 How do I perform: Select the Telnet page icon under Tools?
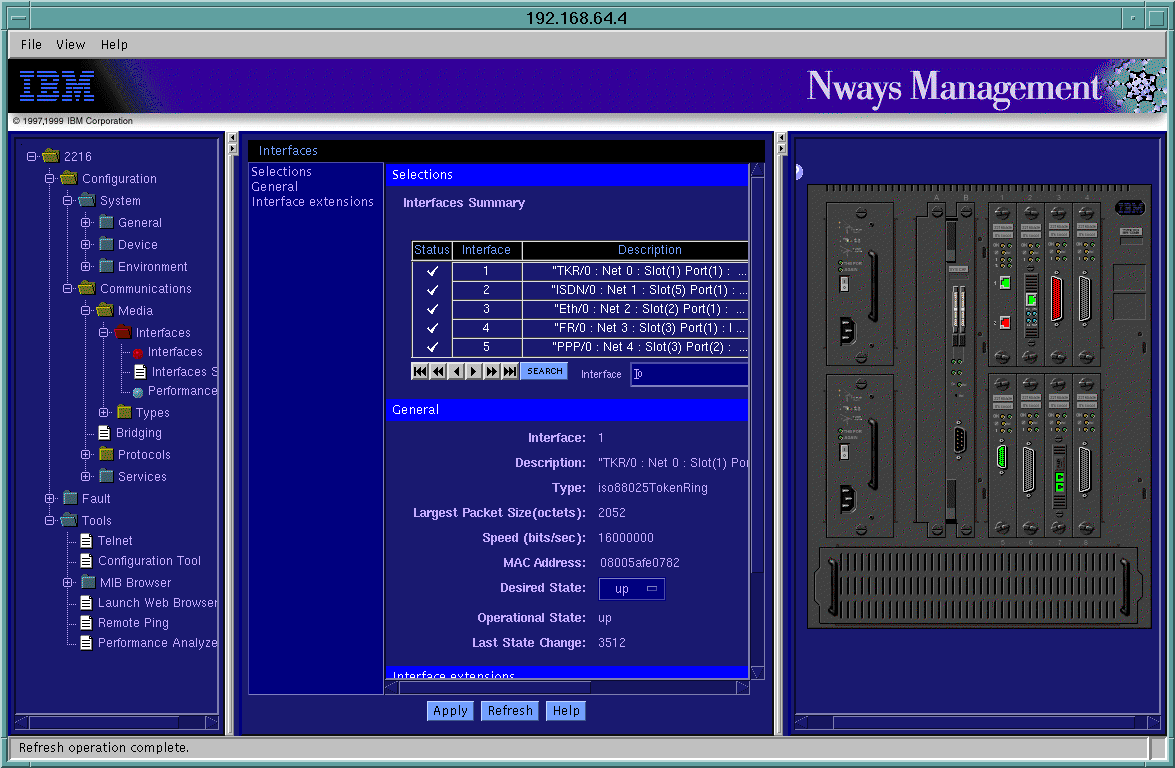point(87,540)
